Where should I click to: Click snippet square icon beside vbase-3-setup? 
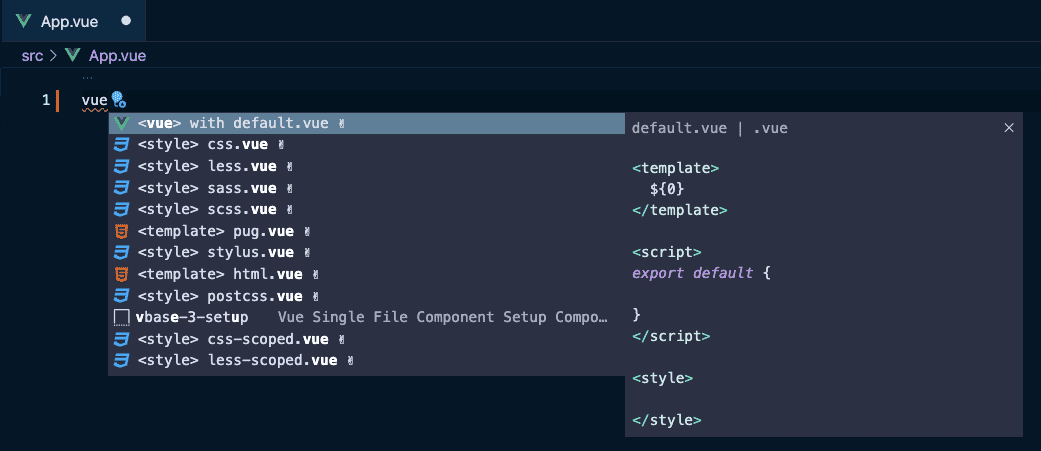click(x=121, y=317)
